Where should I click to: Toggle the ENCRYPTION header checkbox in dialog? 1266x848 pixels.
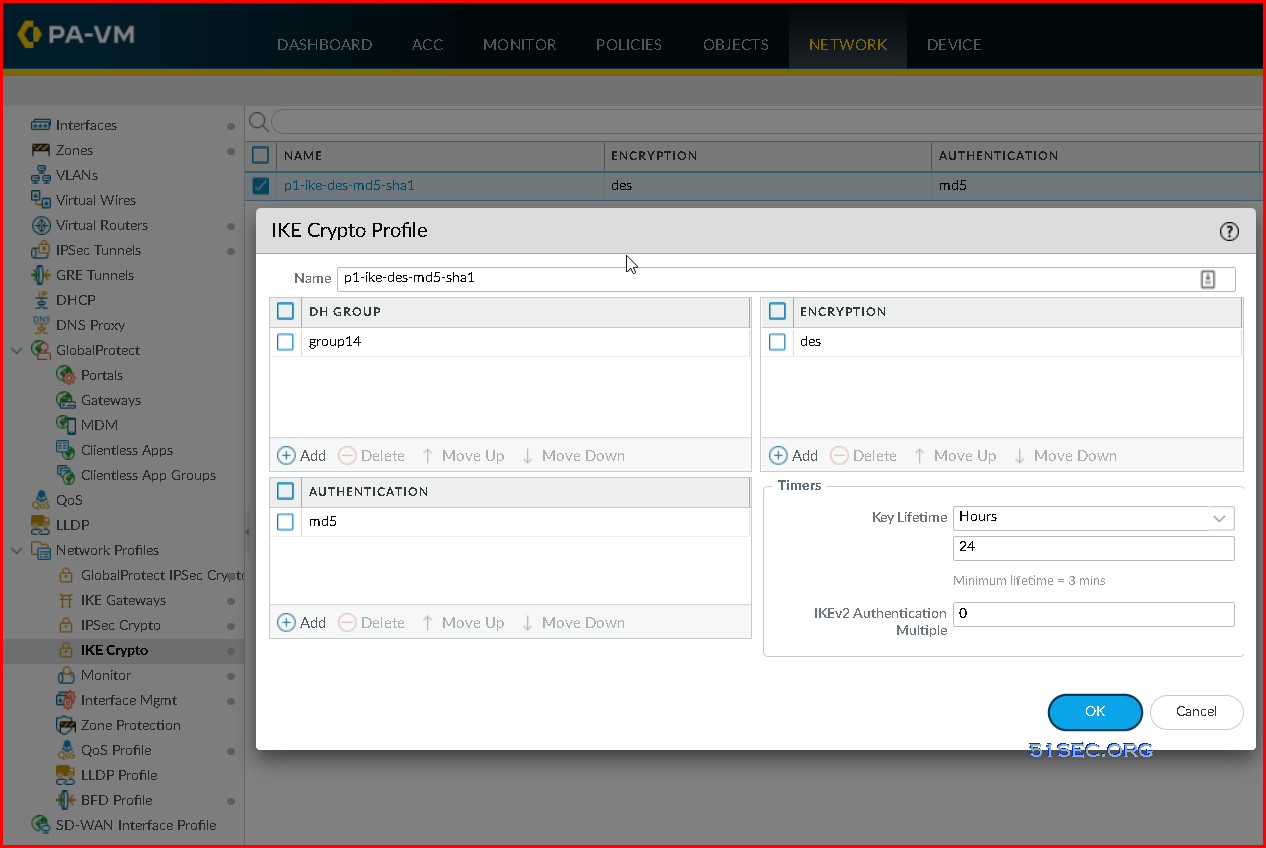point(777,311)
